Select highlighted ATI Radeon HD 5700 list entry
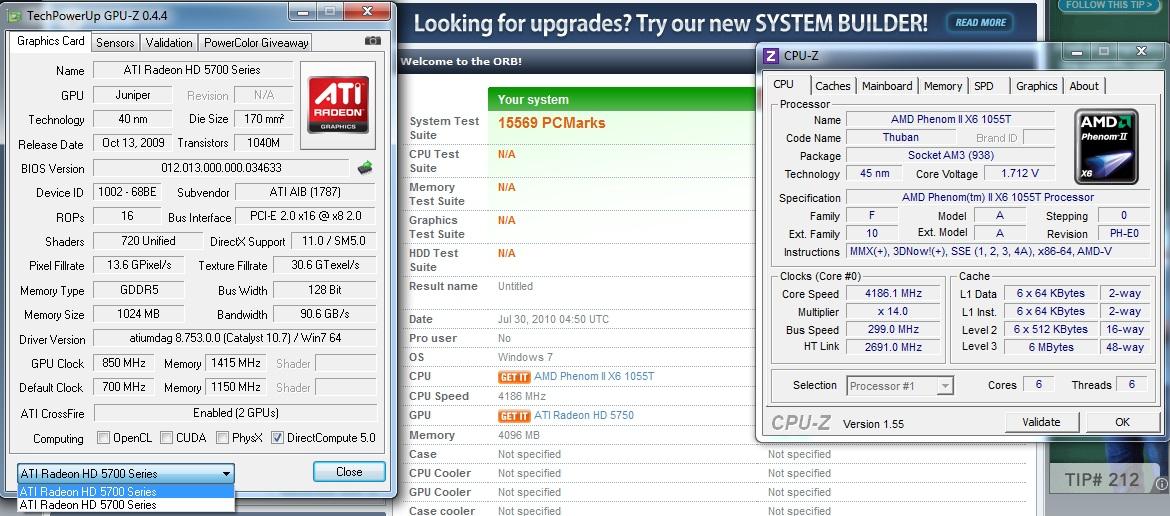 125,491
